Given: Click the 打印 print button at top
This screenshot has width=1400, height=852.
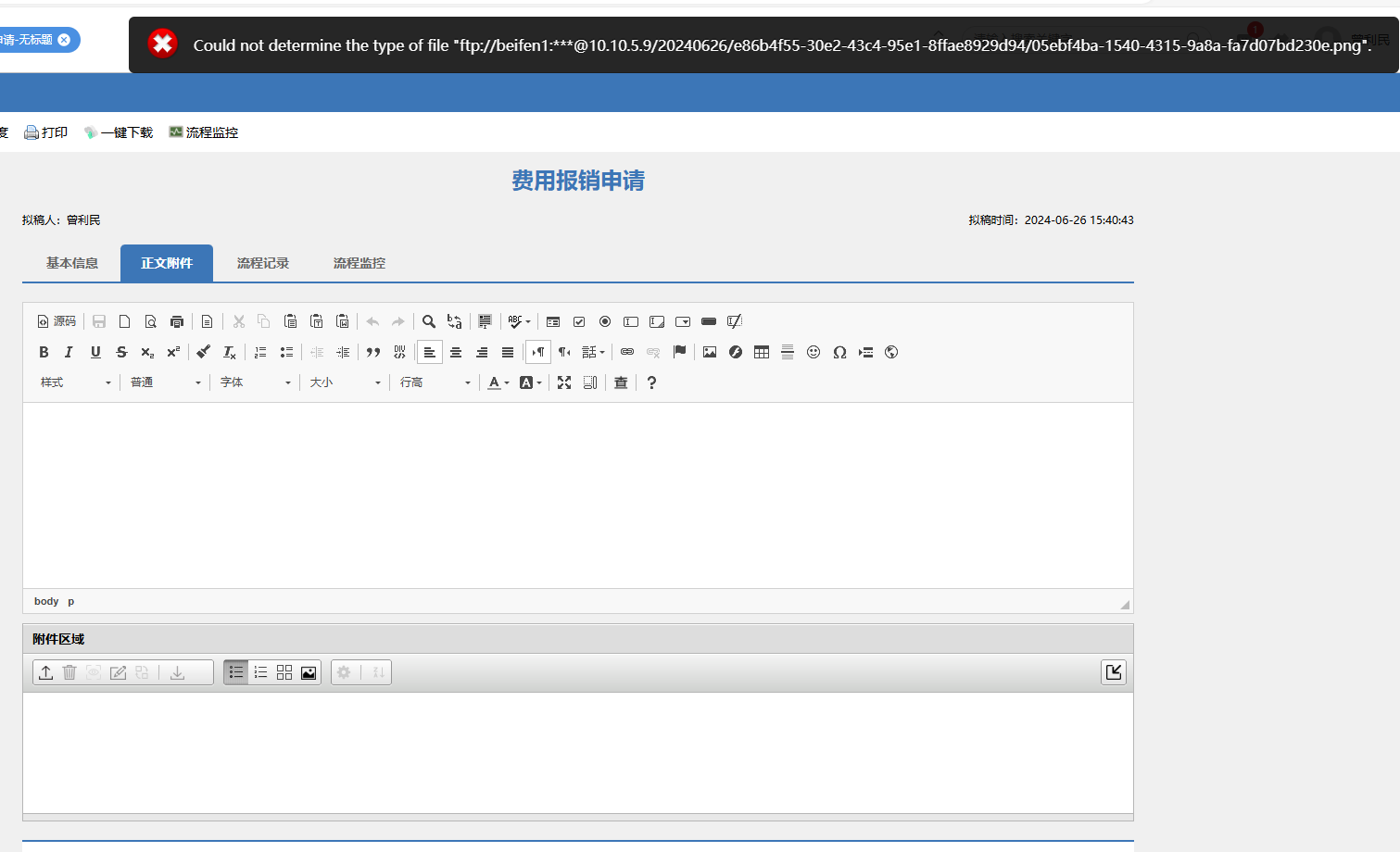Looking at the screenshot, I should 46,132.
